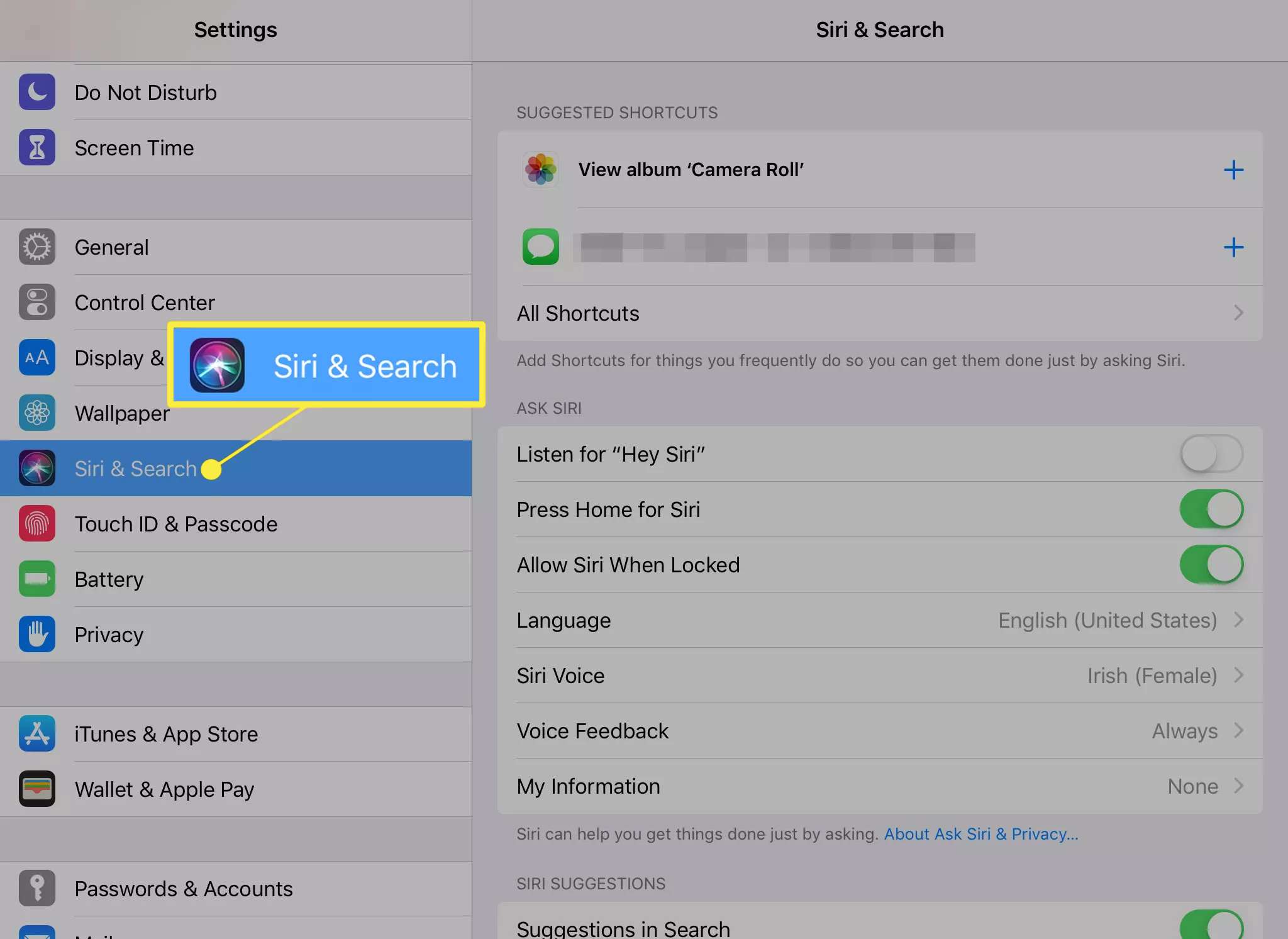Click About Ask Siri & Privacy link
The image size is (1288, 939).
981,834
